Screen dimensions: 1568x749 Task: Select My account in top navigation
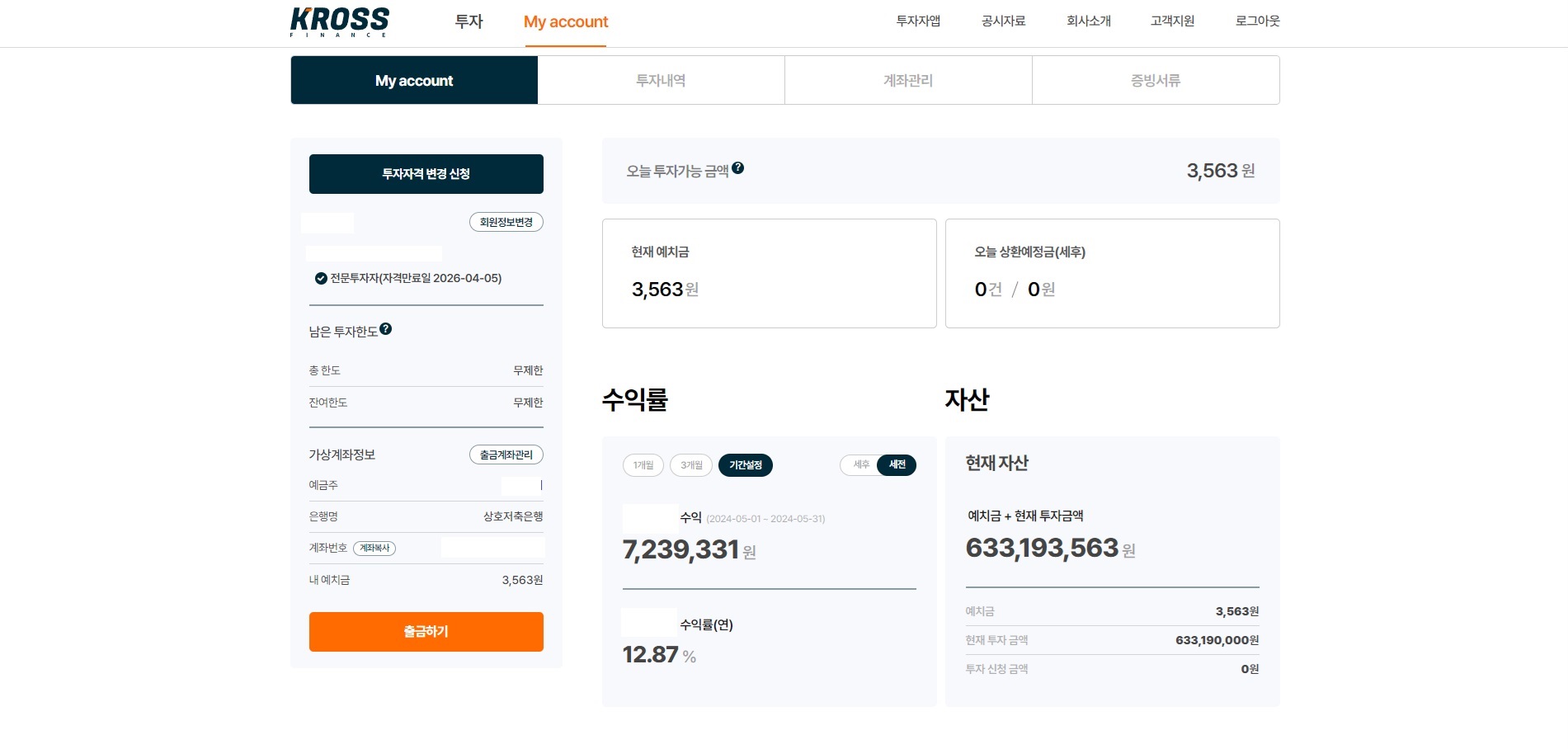coord(566,21)
